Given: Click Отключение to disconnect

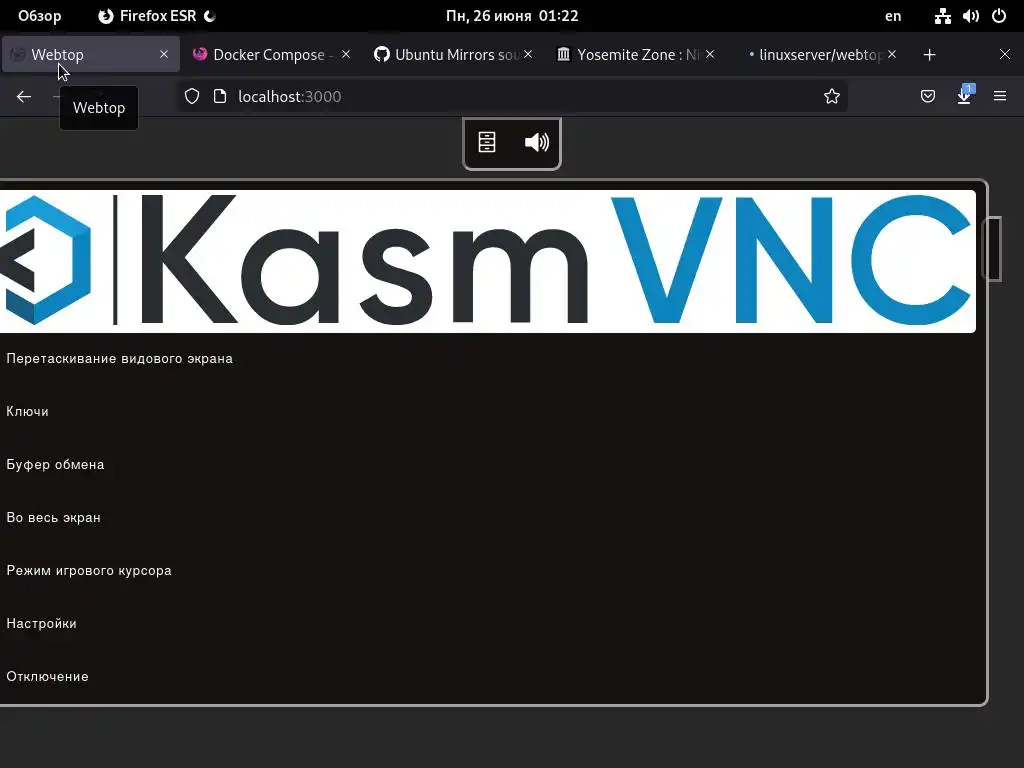Looking at the screenshot, I should pyautogui.click(x=47, y=676).
